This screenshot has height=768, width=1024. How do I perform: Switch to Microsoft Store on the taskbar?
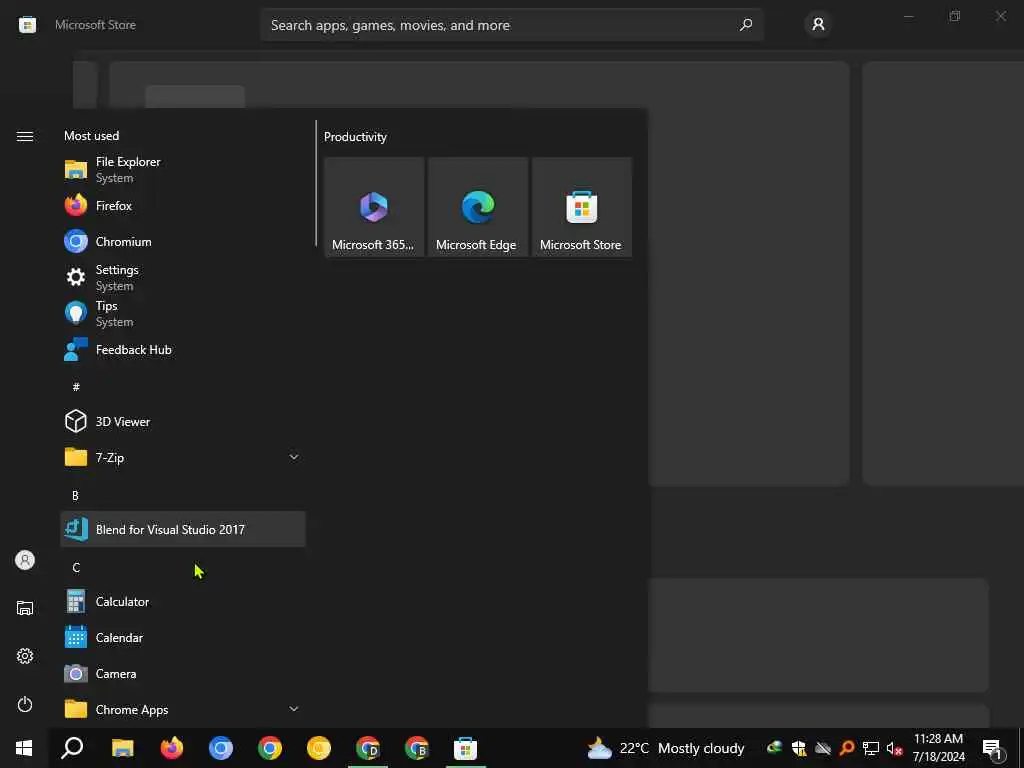click(x=466, y=748)
